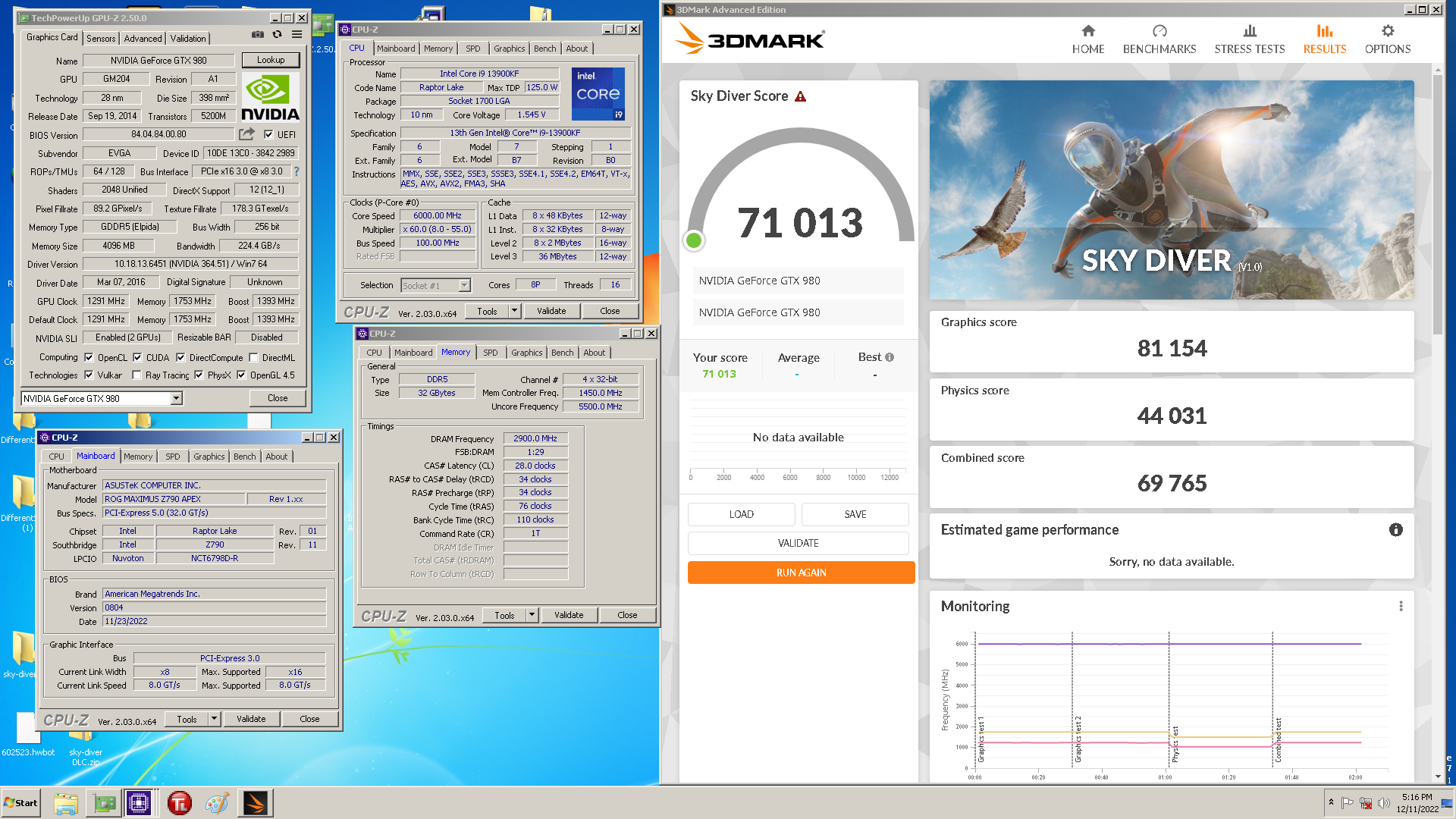Open the Bench tab in top CPU-Z window

[544, 49]
